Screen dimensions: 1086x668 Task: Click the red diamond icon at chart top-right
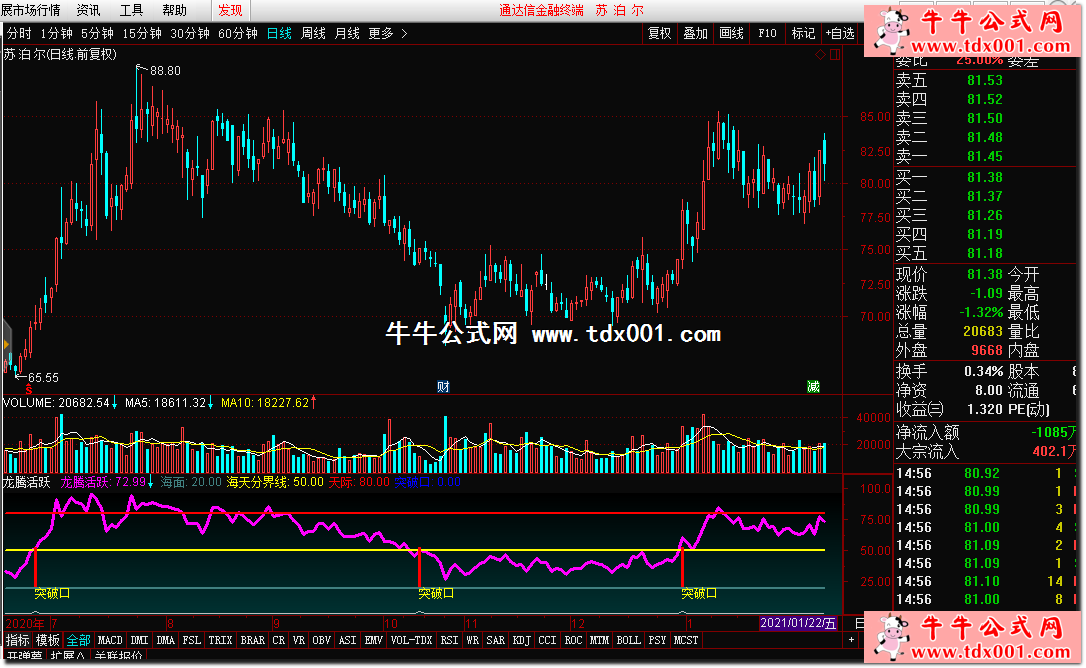click(x=821, y=54)
